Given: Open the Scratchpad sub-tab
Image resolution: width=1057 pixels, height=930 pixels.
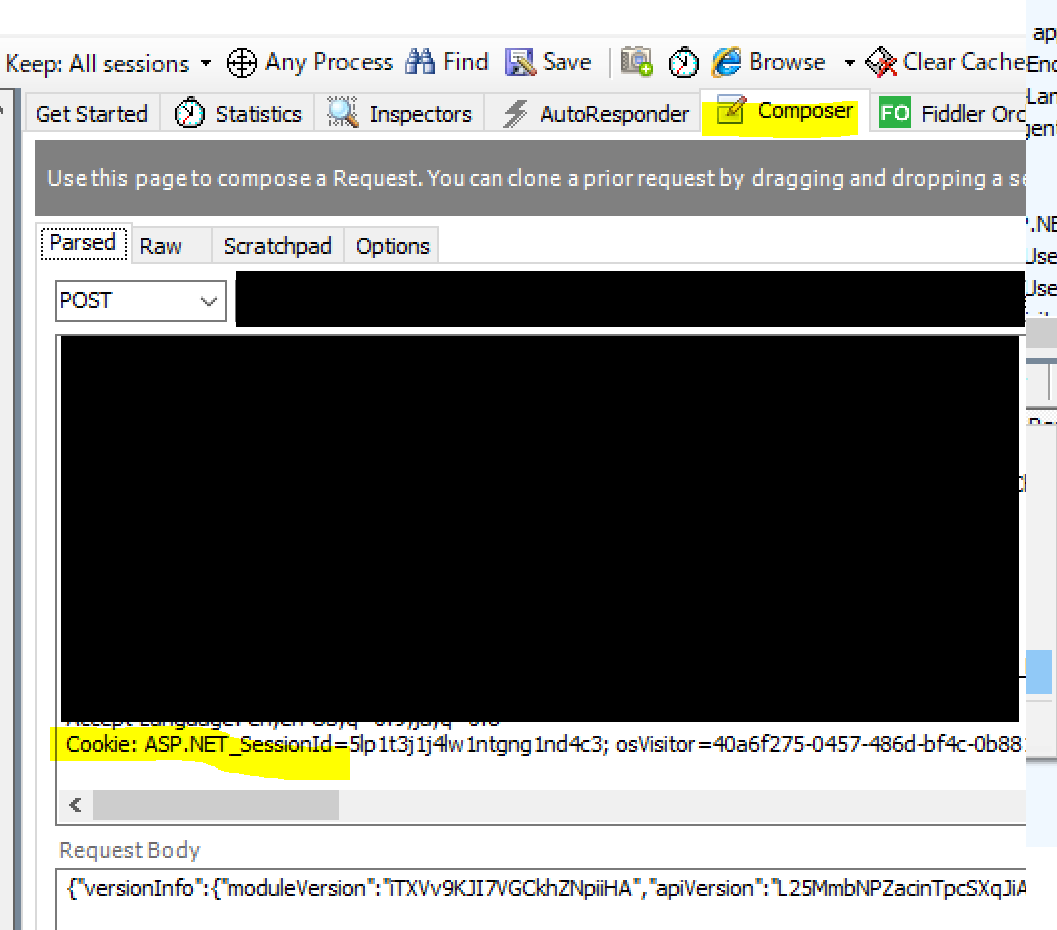Looking at the screenshot, I should [278, 246].
